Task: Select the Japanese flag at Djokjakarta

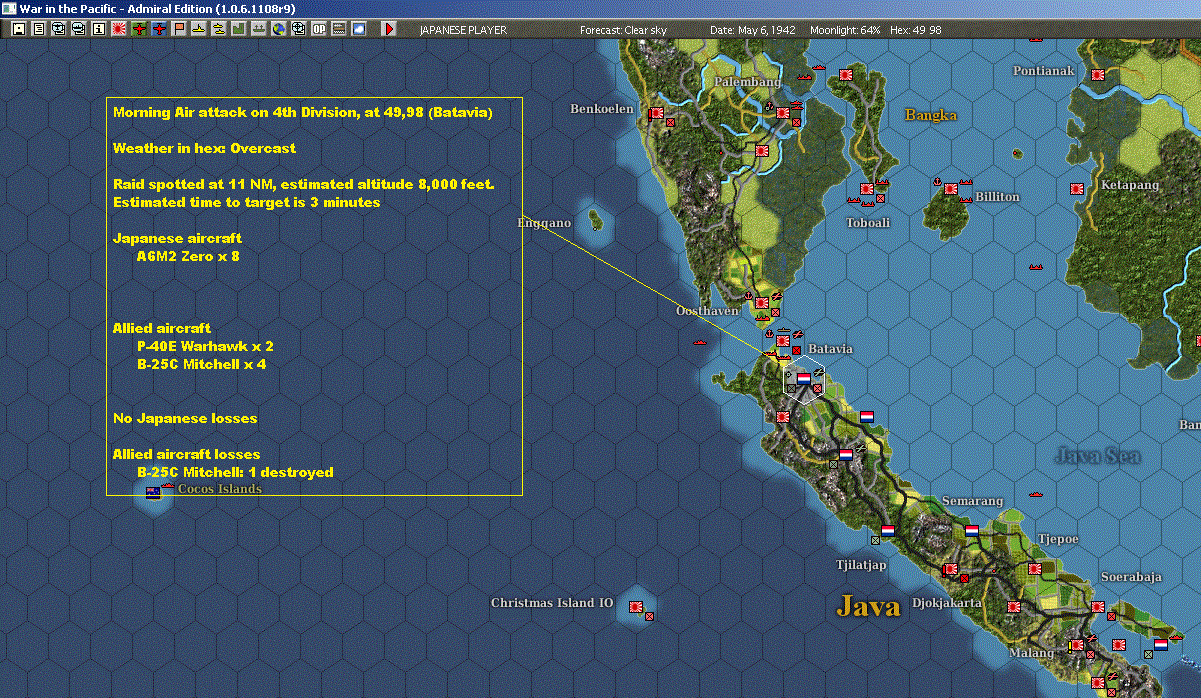Action: 951,569
